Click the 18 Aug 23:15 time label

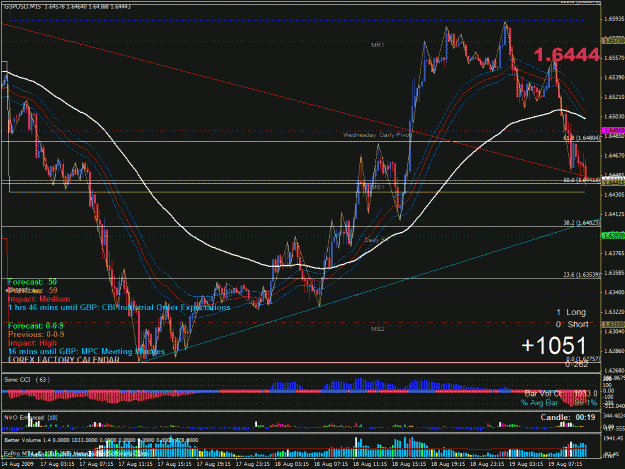click(487, 464)
